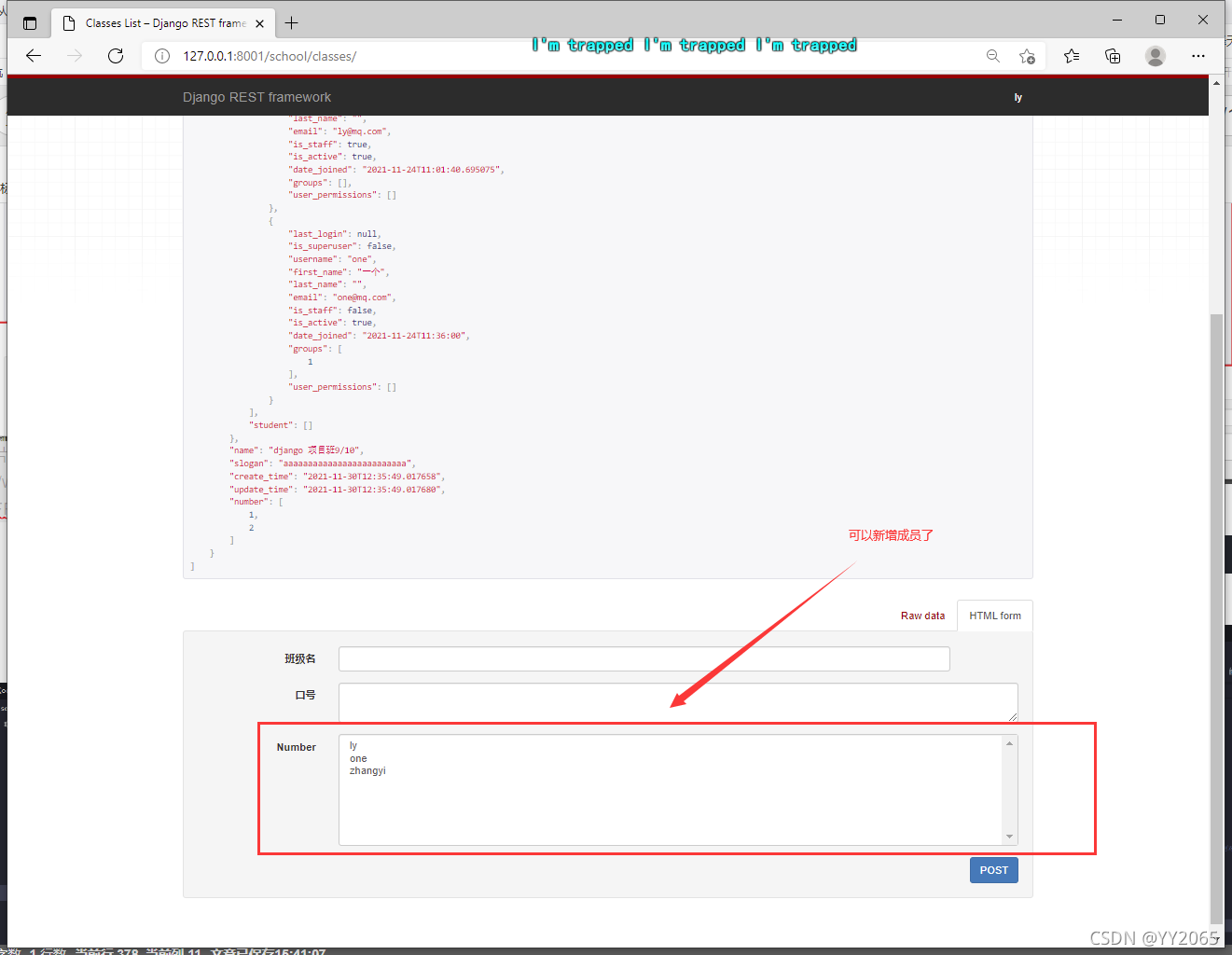Image resolution: width=1232 pixels, height=955 pixels.
Task: Minimize the browser window
Action: click(1117, 20)
